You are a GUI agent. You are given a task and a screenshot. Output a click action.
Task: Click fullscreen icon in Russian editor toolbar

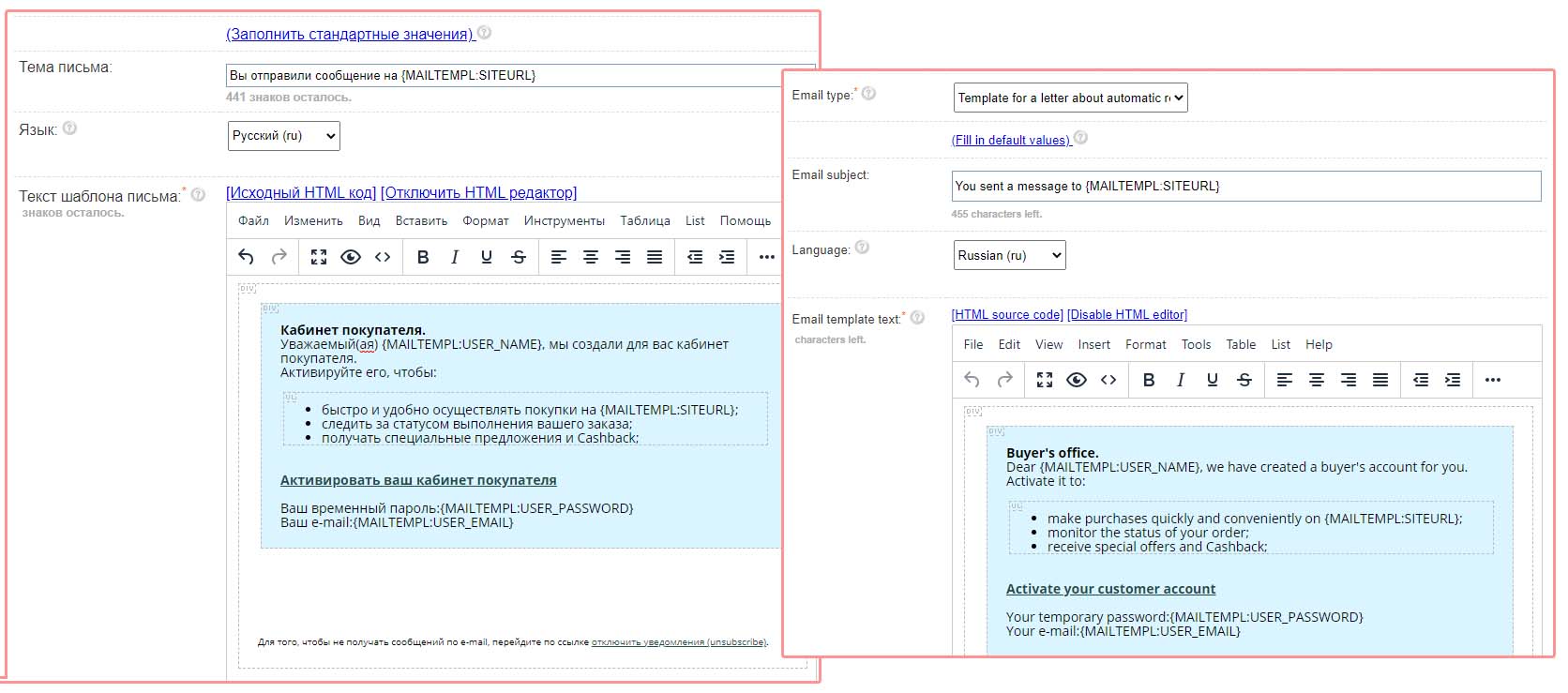[319, 257]
